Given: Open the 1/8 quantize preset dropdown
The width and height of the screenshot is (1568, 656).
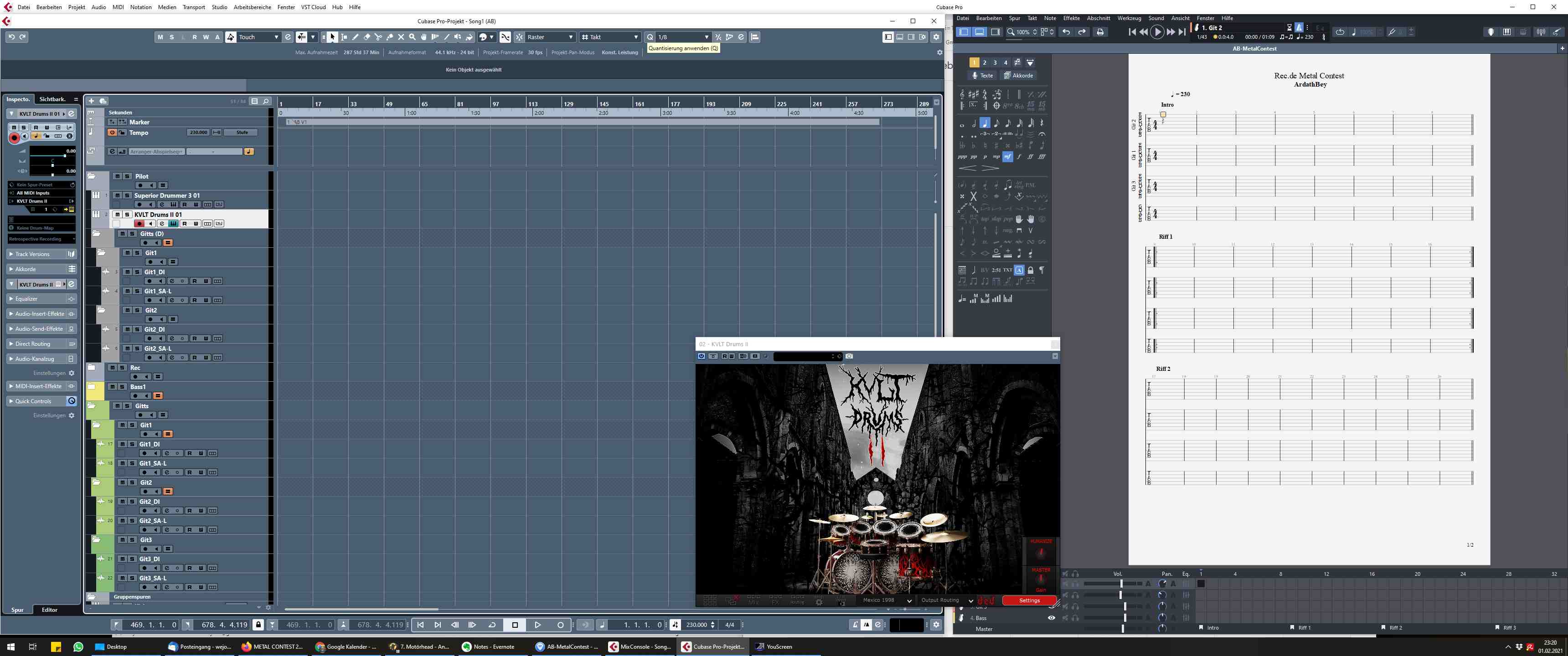Looking at the screenshot, I should click(684, 37).
